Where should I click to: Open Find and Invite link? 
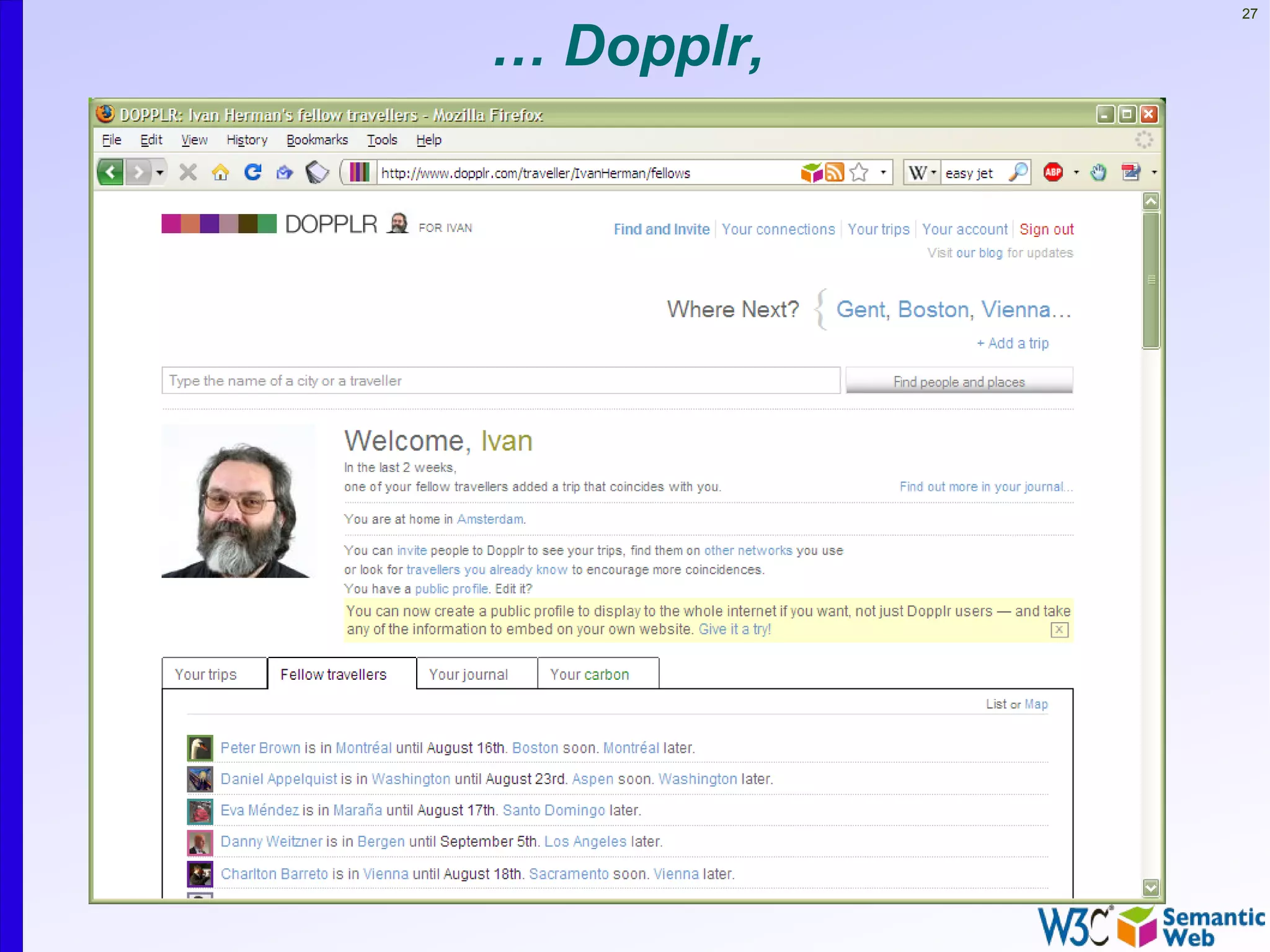tap(662, 229)
